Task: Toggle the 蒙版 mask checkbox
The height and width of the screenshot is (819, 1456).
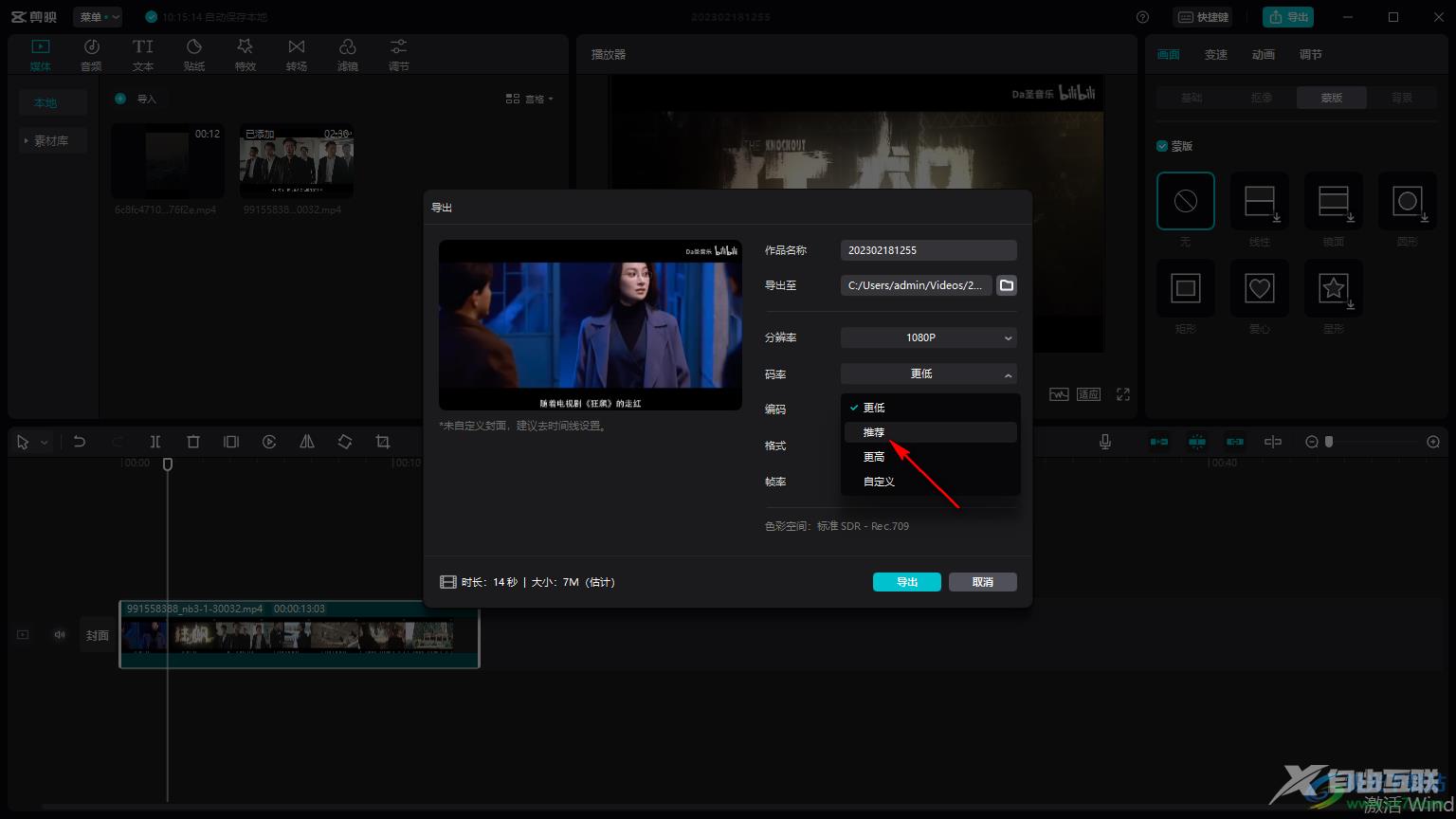Action: 1162,146
